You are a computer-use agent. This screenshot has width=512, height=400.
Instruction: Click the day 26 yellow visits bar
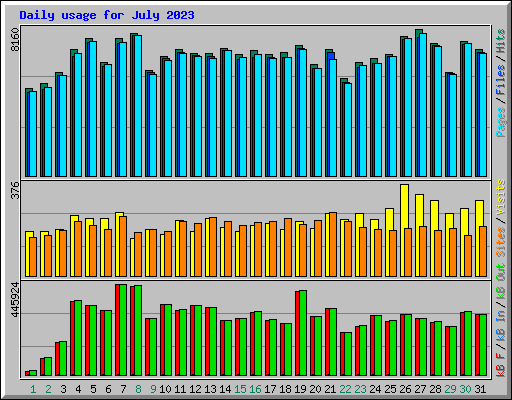coord(404,230)
